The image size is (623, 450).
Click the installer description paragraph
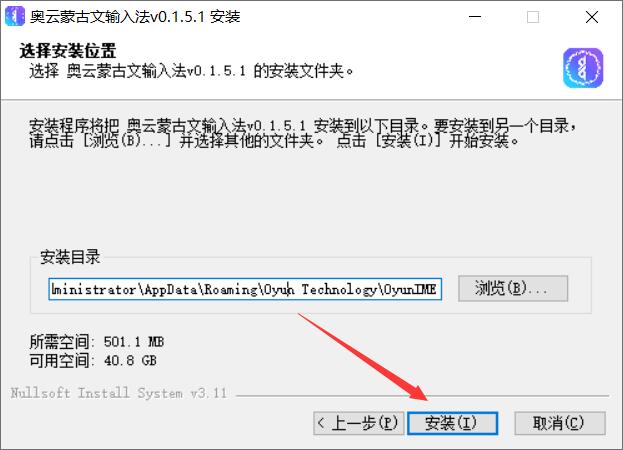303,133
